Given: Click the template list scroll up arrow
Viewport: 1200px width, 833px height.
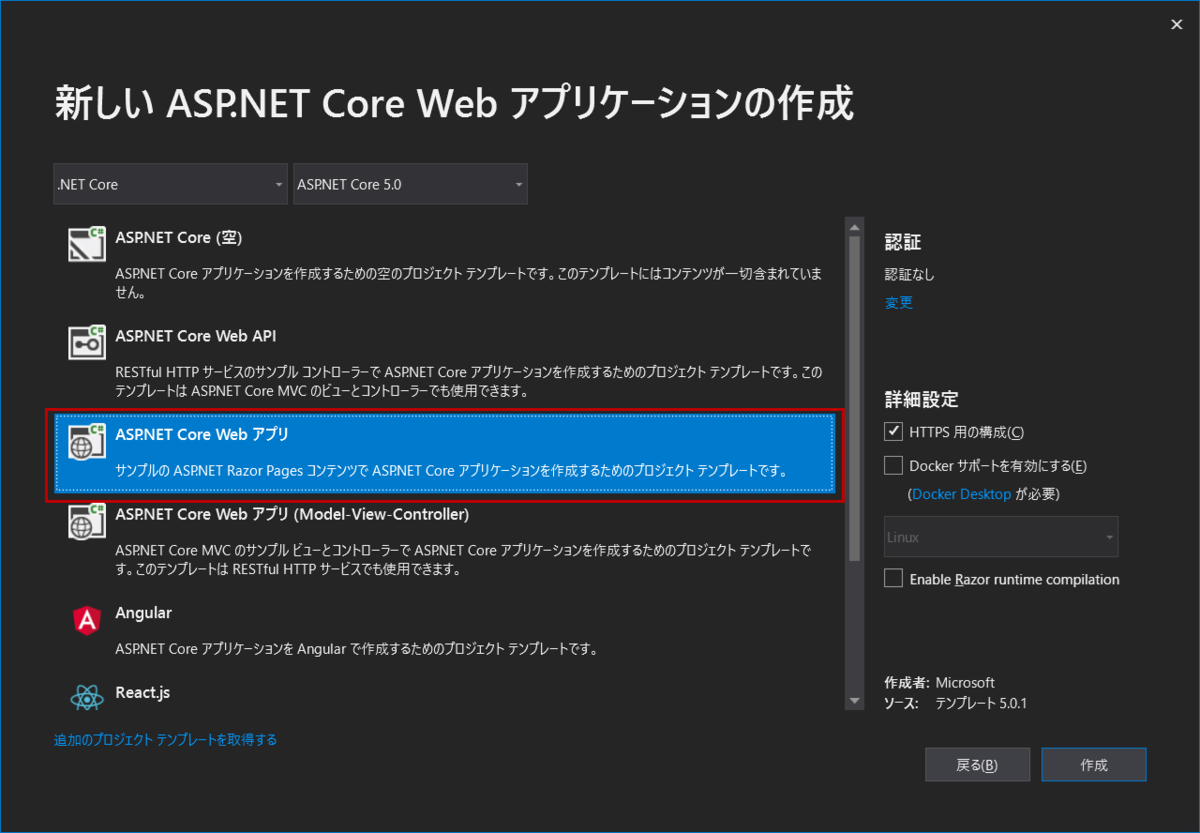Looking at the screenshot, I should [x=854, y=226].
